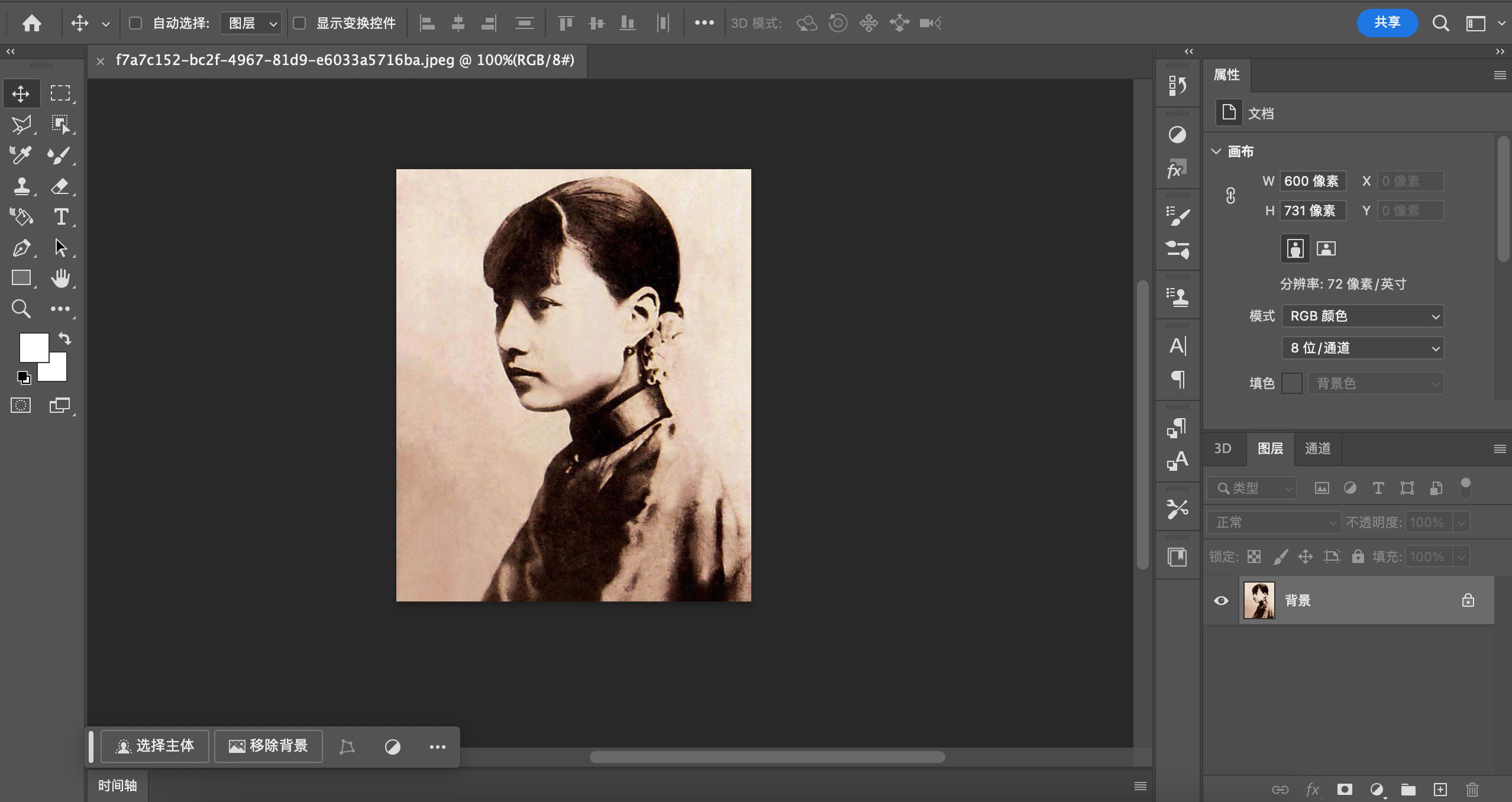
Task: Choose the Horizontal Type tool
Action: 60,217
